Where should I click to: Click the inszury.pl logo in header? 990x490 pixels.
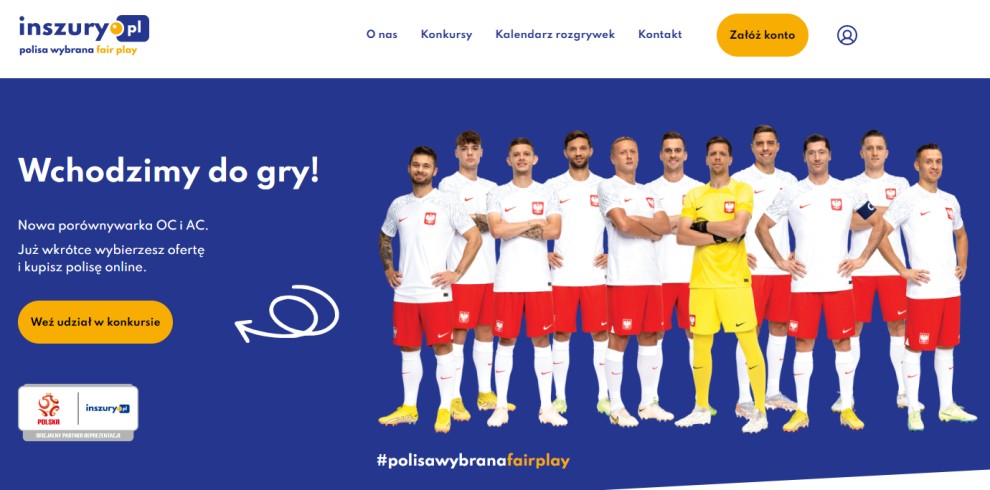[84, 28]
